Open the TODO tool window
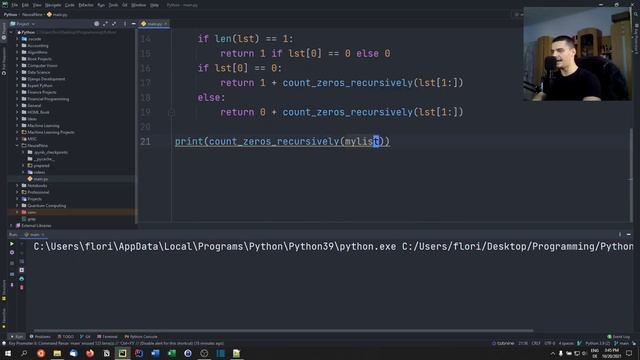 [66, 337]
